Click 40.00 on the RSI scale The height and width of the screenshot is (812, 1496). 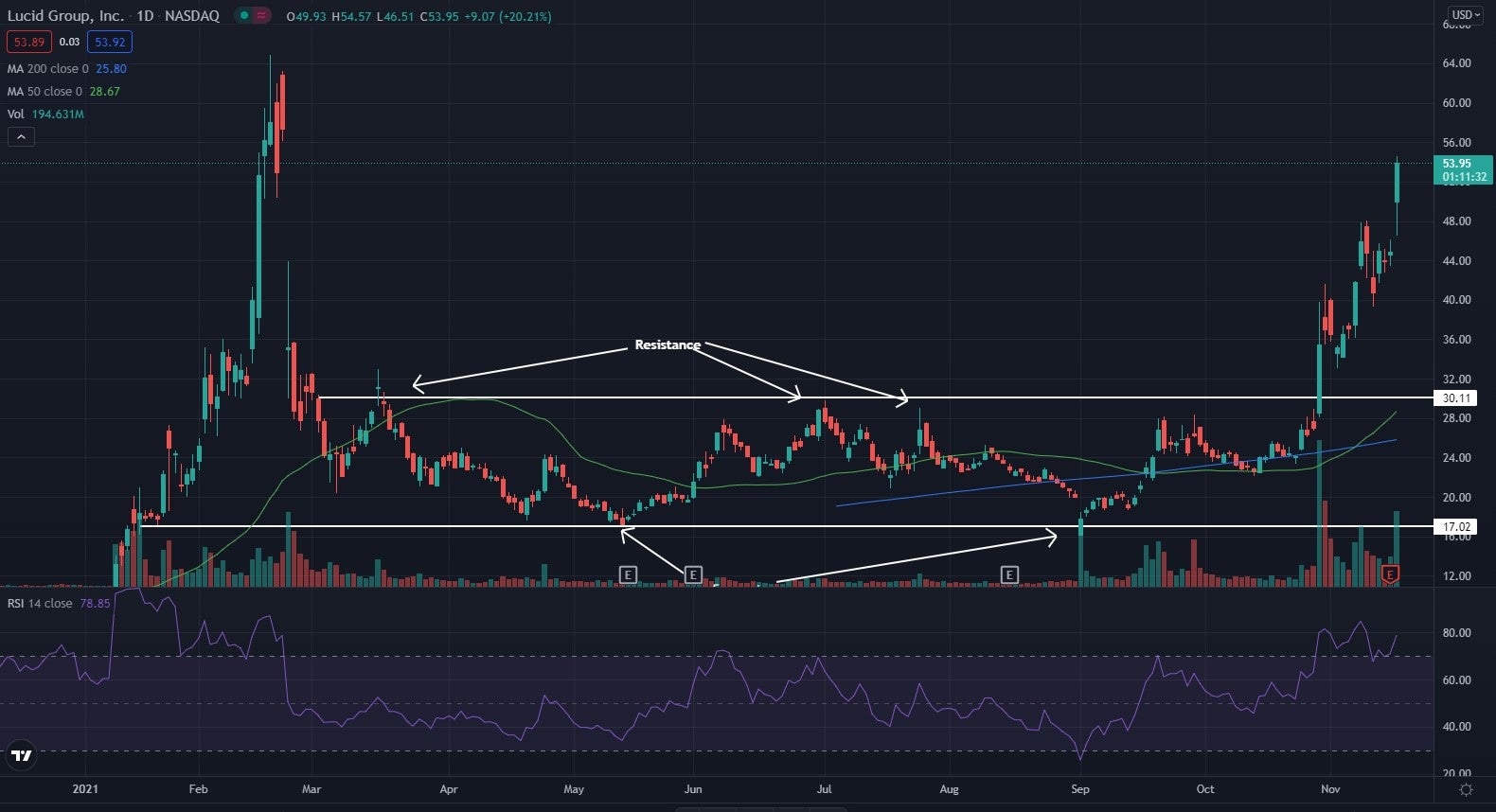(x=1456, y=728)
